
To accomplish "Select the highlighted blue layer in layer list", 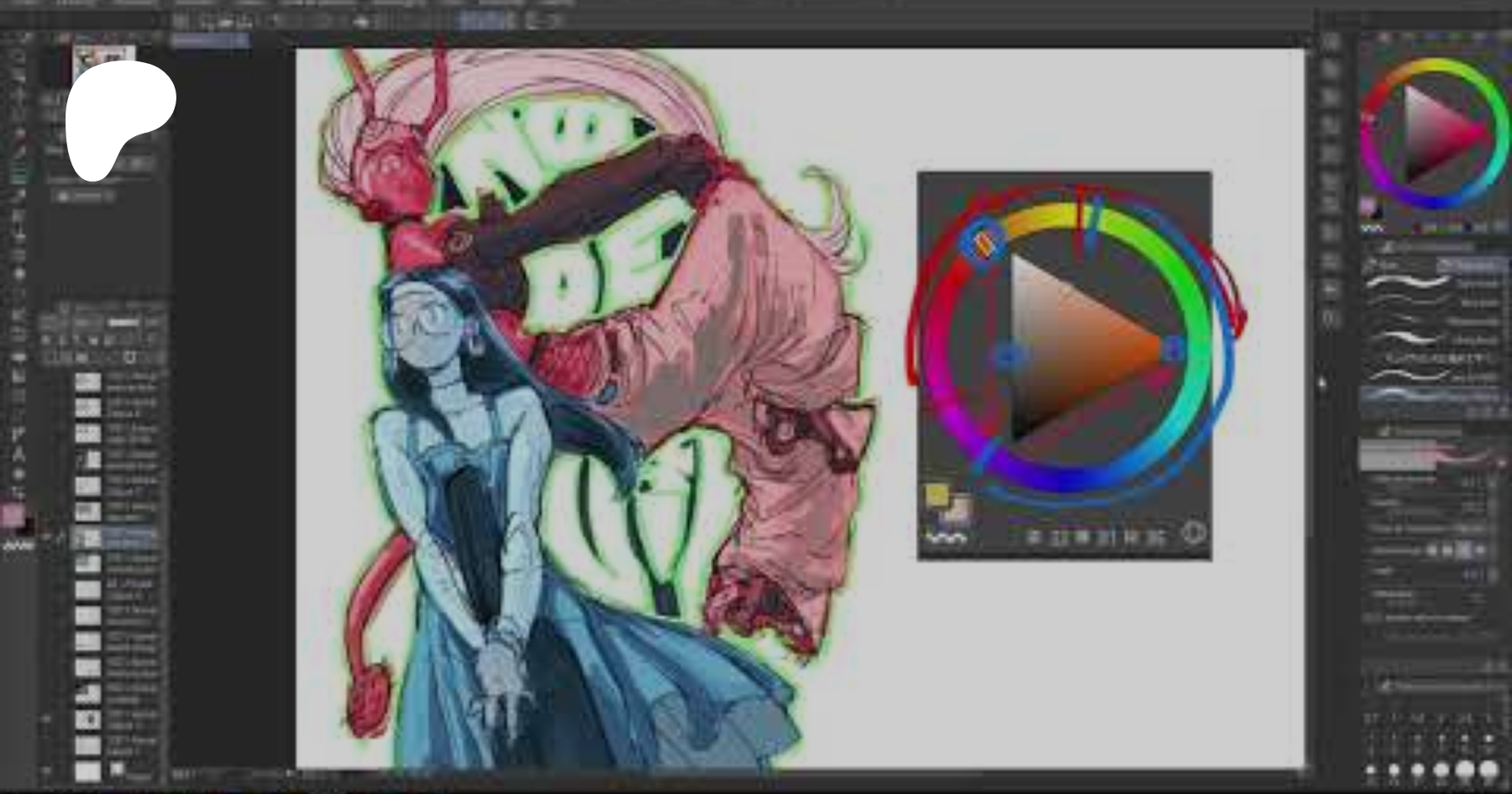I will [x=118, y=537].
